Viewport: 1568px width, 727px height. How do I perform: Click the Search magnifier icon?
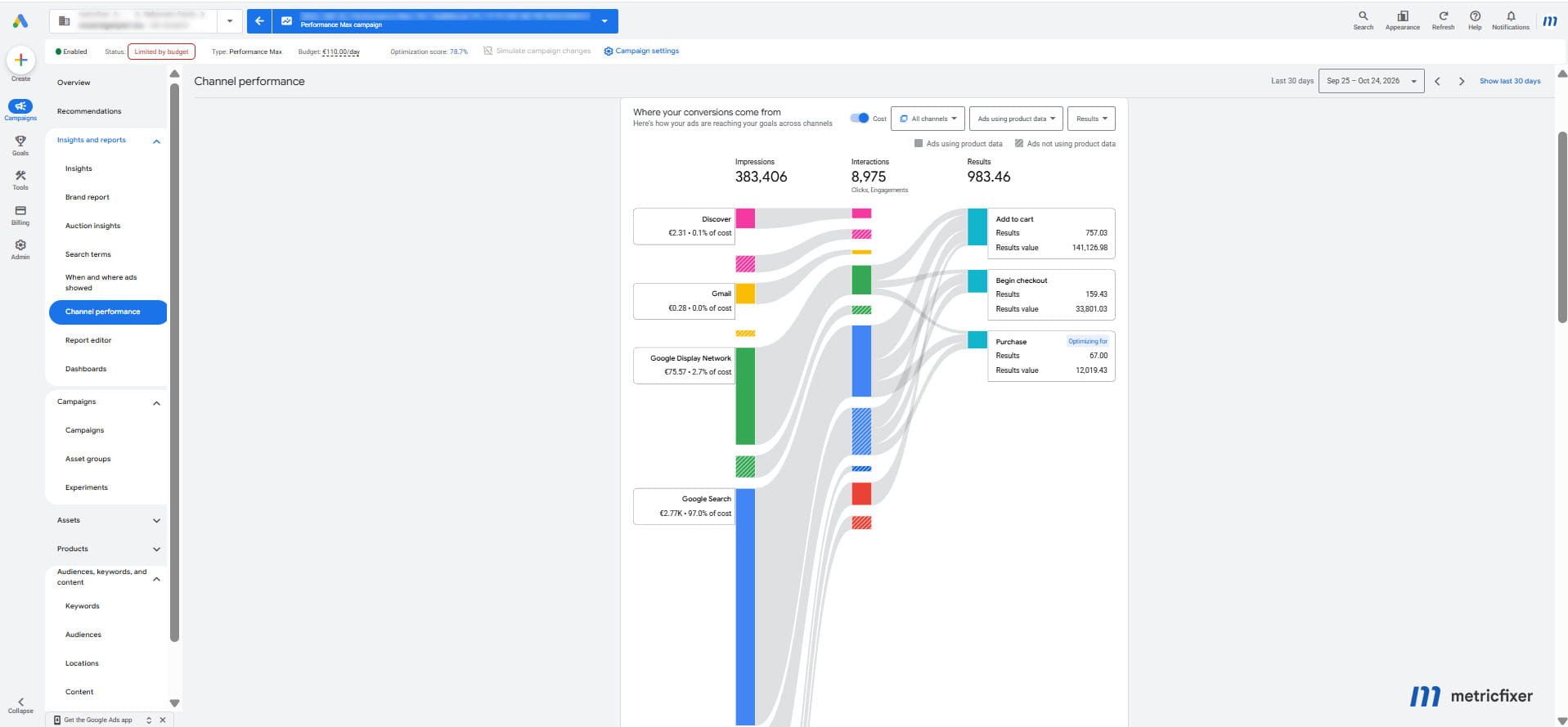click(1363, 16)
